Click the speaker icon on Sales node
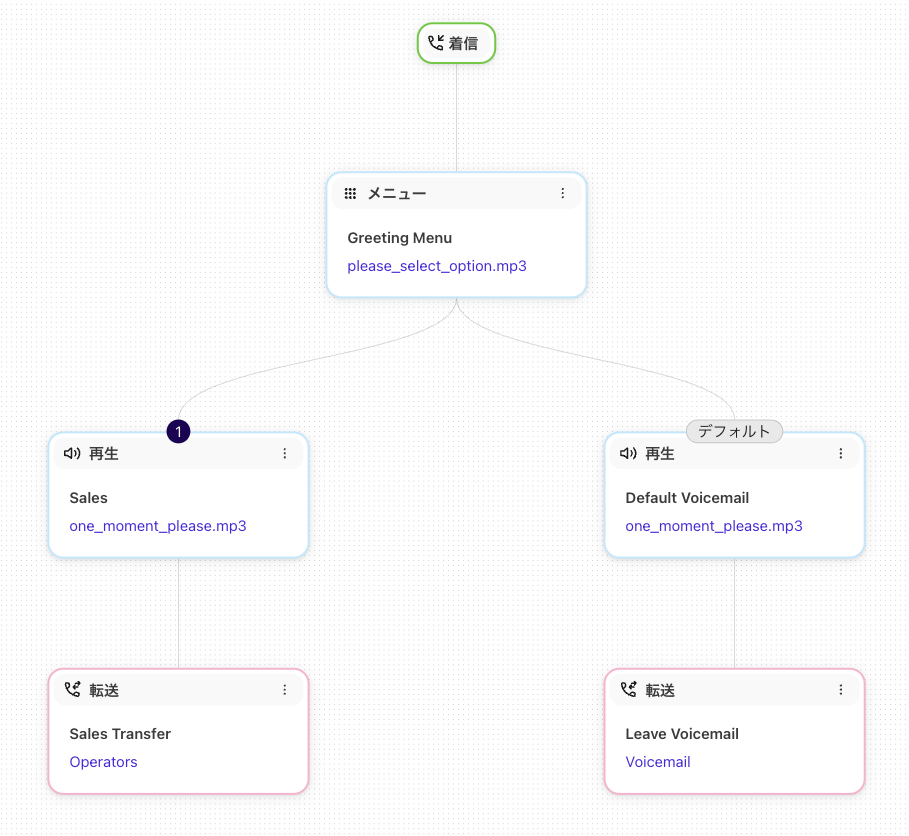 (72, 453)
